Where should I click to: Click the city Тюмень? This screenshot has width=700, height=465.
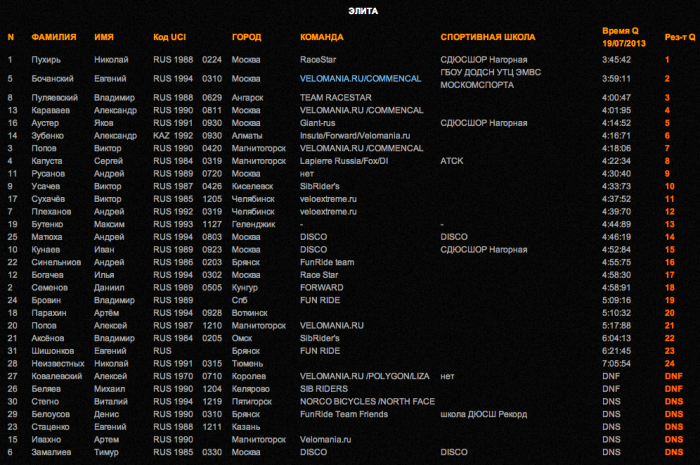pos(247,364)
